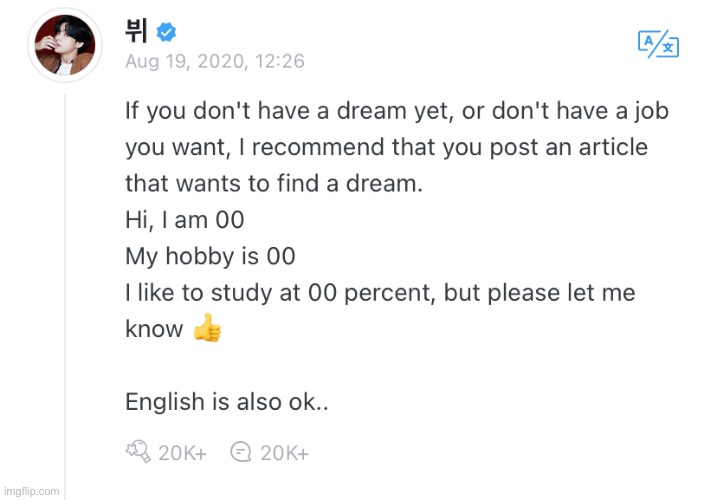Click the blue verified badge
717x500 pixels.
166,35
